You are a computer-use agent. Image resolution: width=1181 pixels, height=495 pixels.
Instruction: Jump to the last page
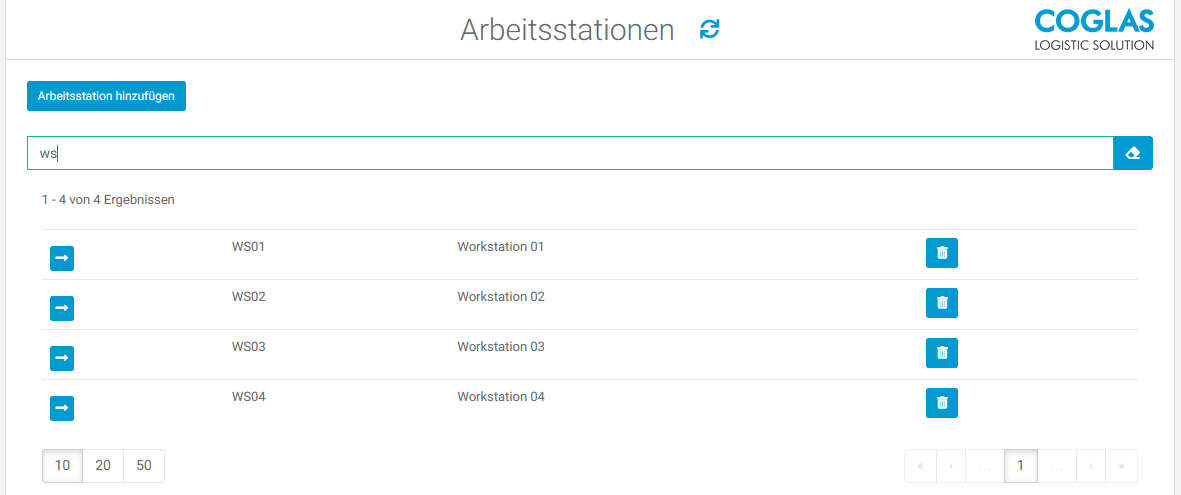(1121, 465)
